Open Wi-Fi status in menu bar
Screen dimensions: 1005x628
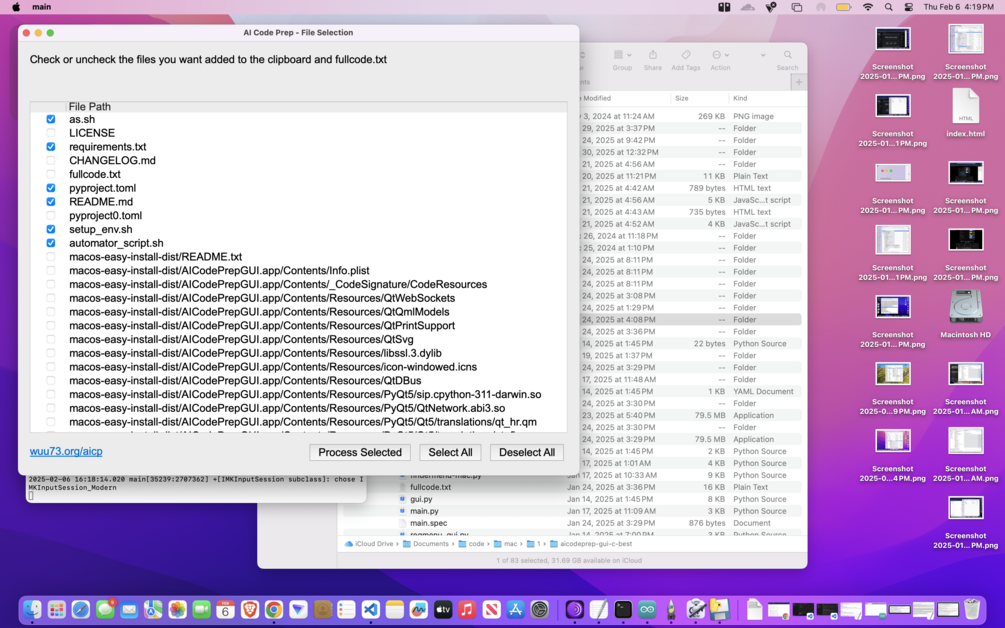tap(868, 7)
